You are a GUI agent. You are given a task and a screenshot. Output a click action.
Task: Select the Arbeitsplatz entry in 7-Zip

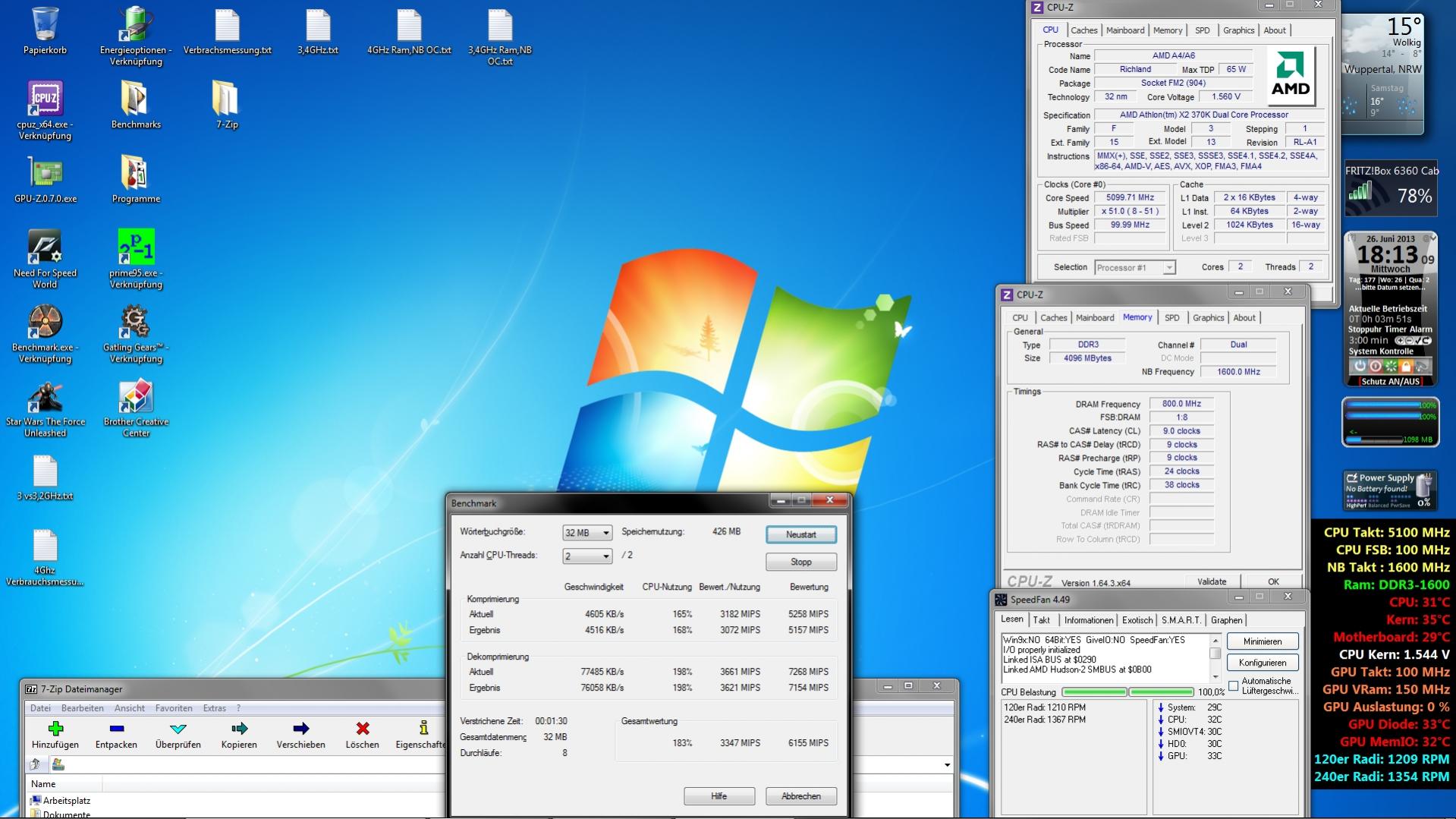pyautogui.click(x=60, y=801)
